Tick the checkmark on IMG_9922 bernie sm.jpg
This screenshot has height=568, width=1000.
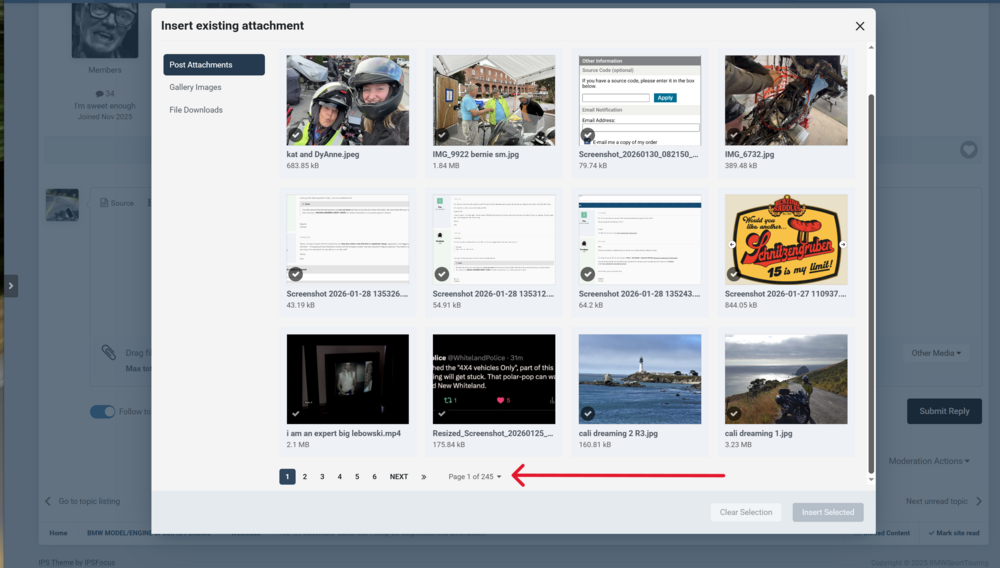point(441,135)
